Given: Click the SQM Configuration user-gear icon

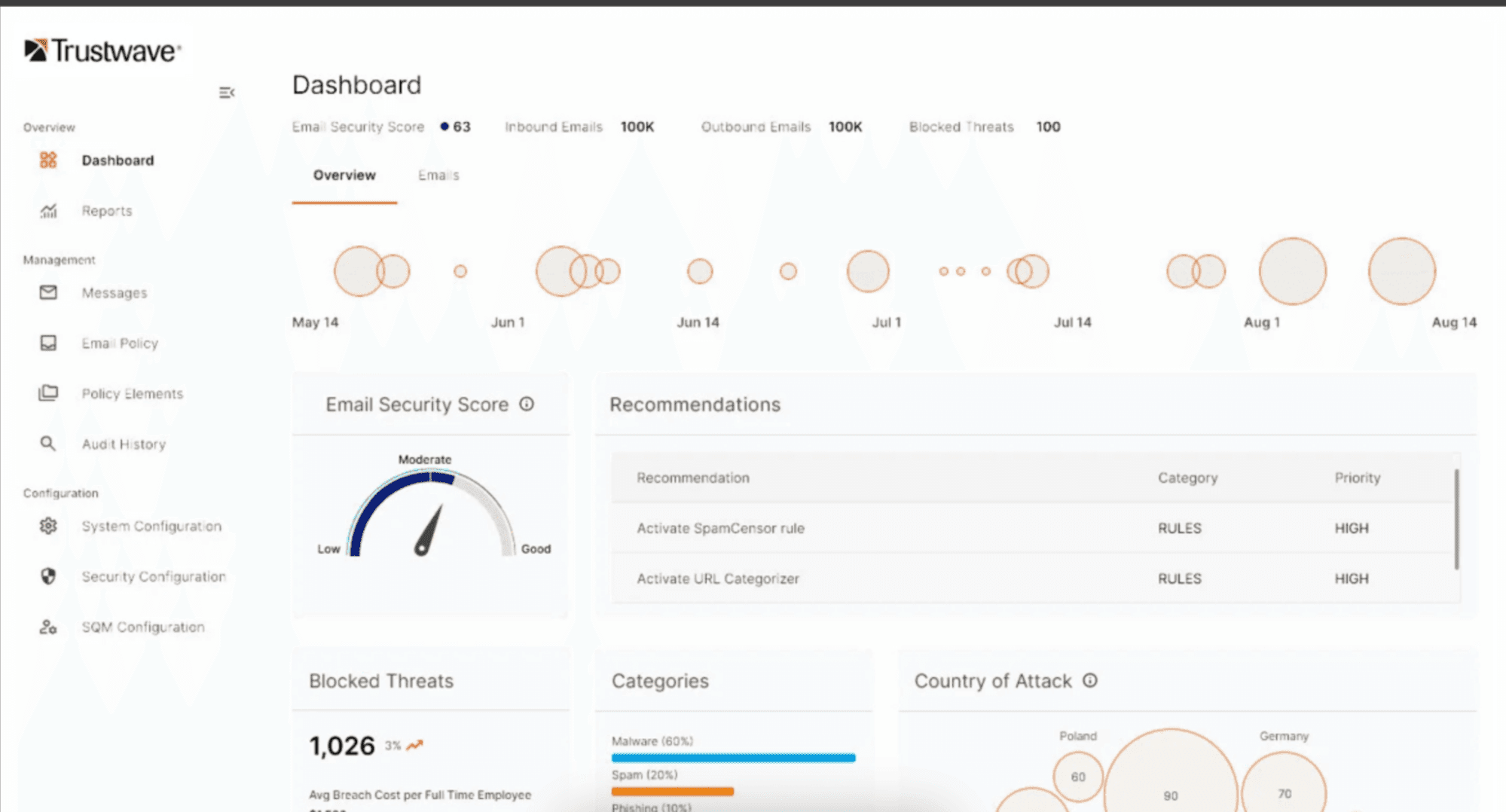Looking at the screenshot, I should coord(48,627).
